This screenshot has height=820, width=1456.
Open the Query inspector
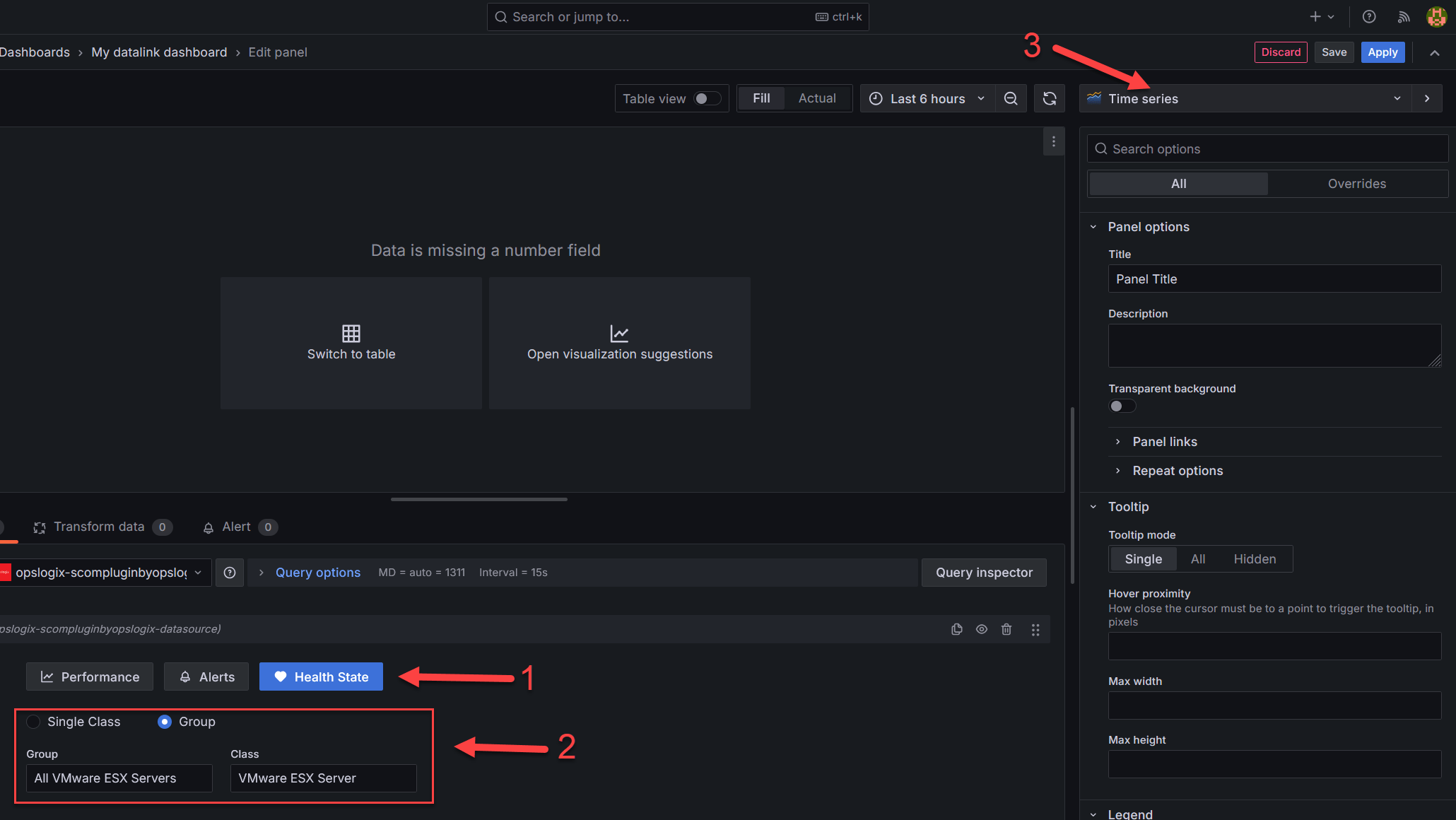[x=983, y=573]
